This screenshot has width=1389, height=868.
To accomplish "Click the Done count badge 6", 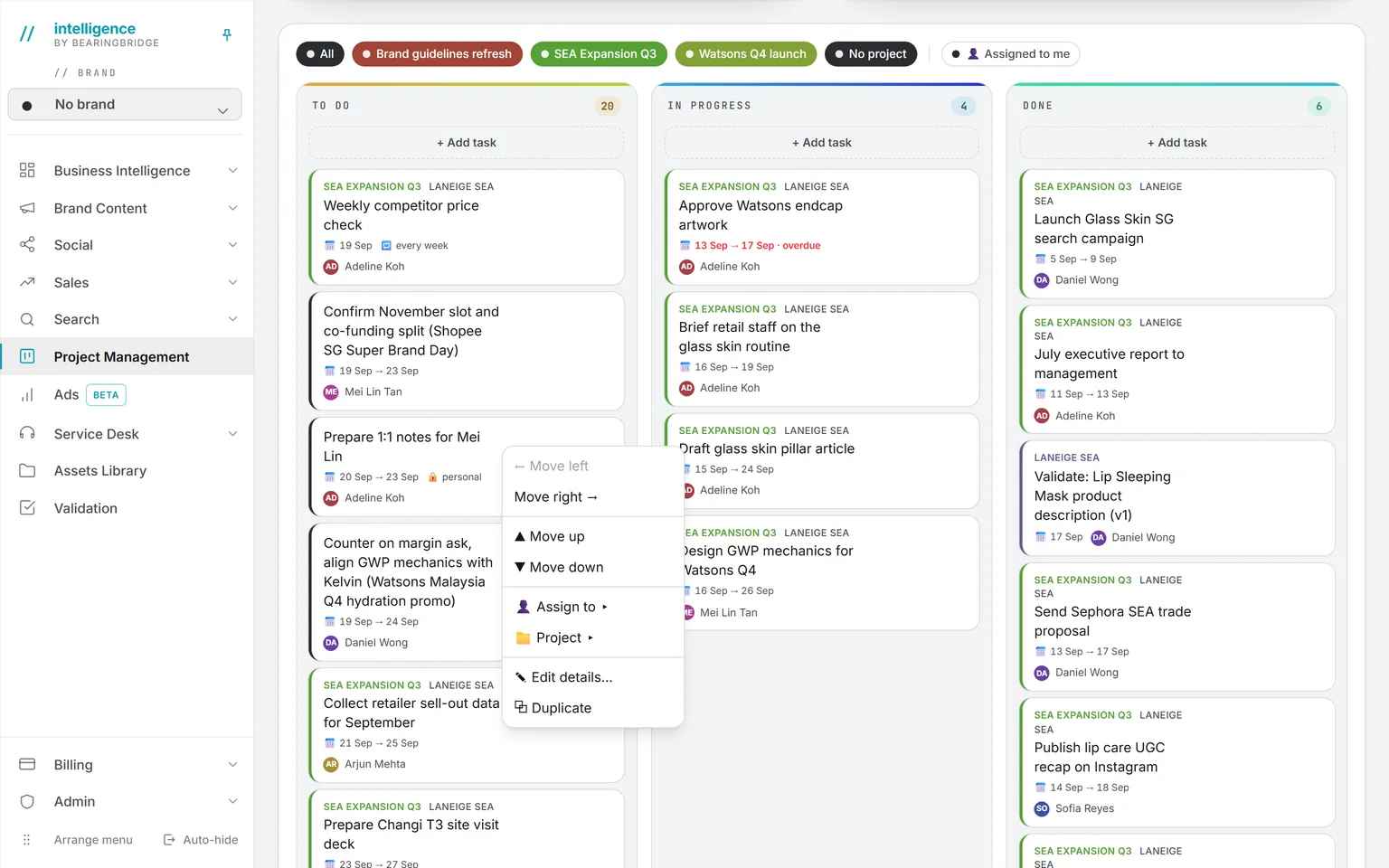I will [x=1319, y=106].
